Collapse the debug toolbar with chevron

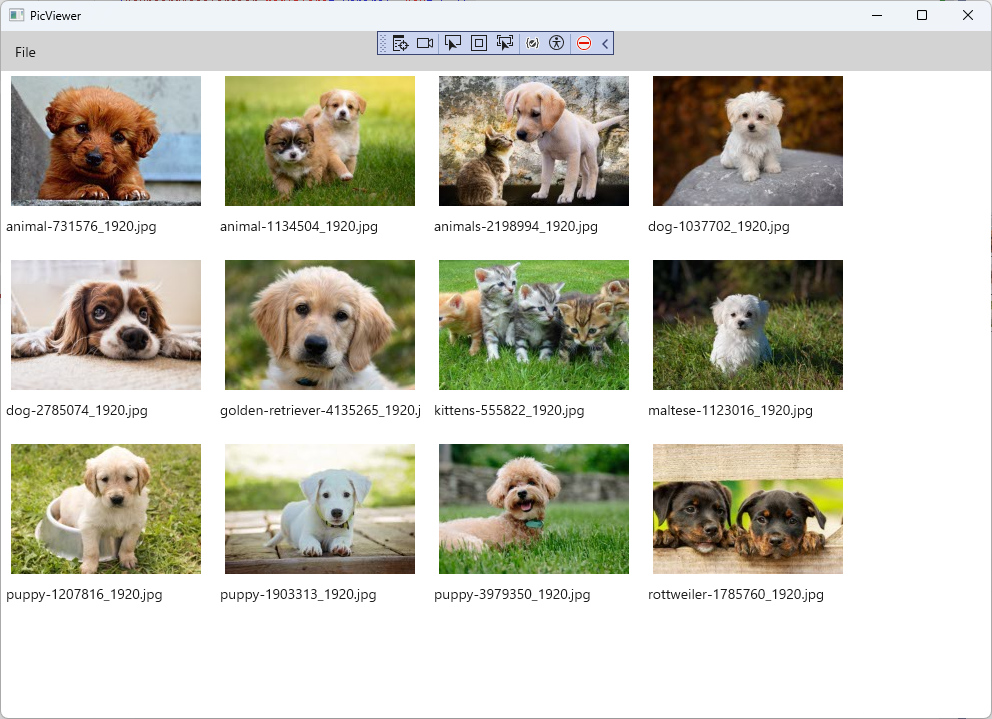[x=605, y=43]
